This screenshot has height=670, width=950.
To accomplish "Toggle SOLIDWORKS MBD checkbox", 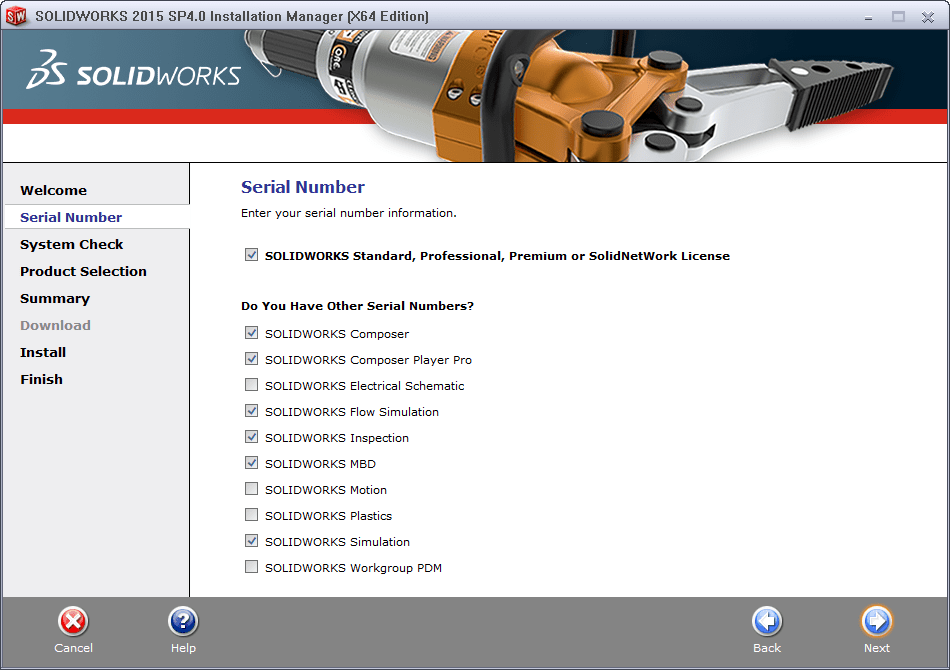I will click(x=251, y=463).
